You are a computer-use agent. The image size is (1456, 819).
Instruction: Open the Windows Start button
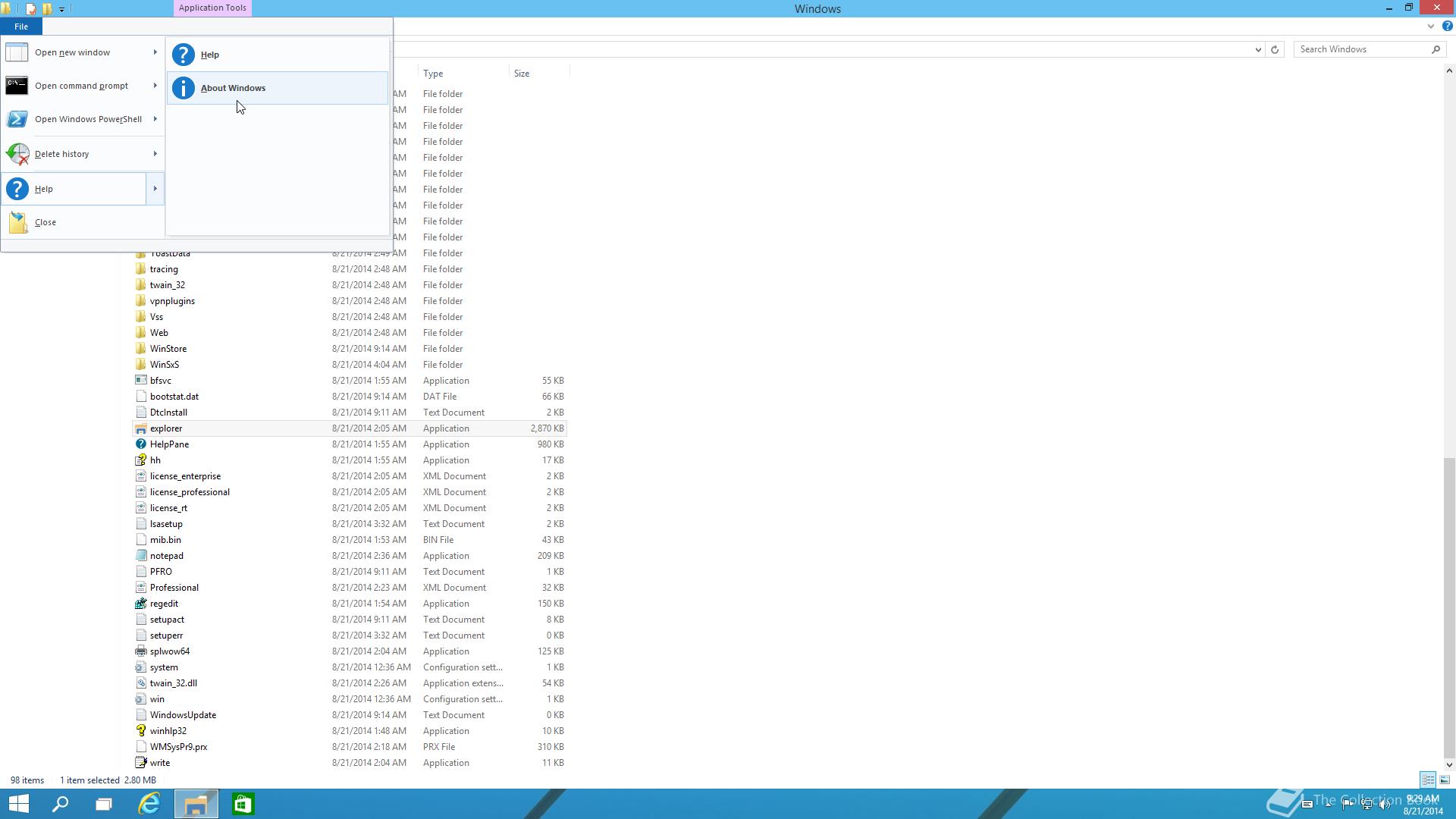pos(18,804)
